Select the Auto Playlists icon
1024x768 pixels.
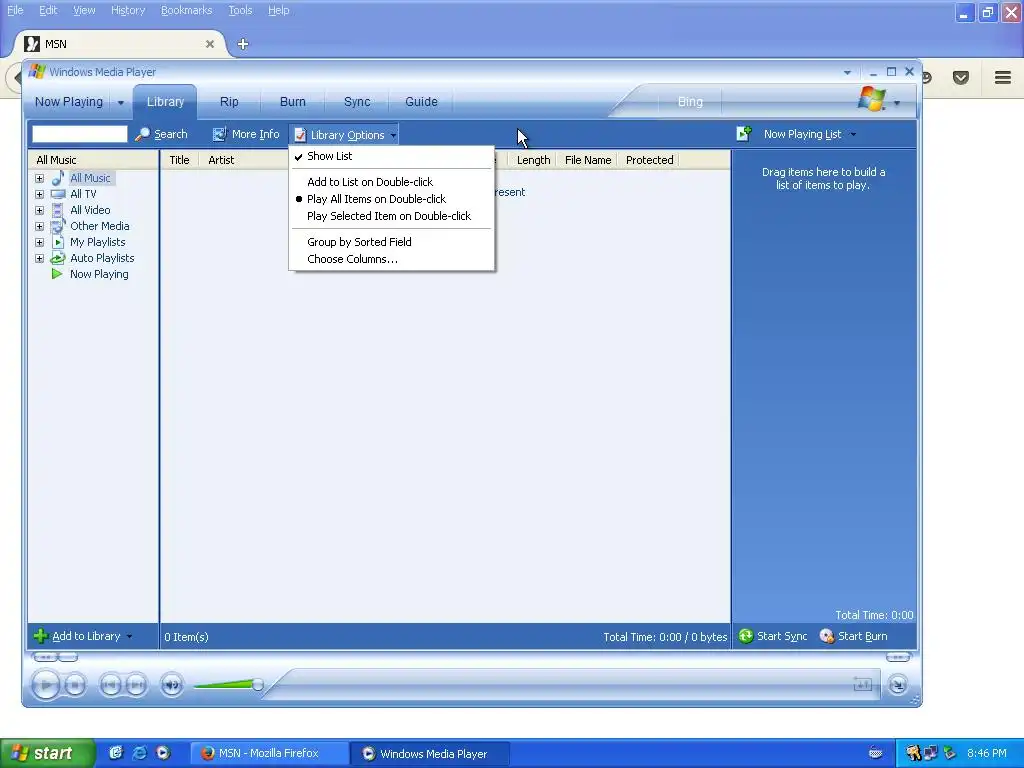coord(58,258)
